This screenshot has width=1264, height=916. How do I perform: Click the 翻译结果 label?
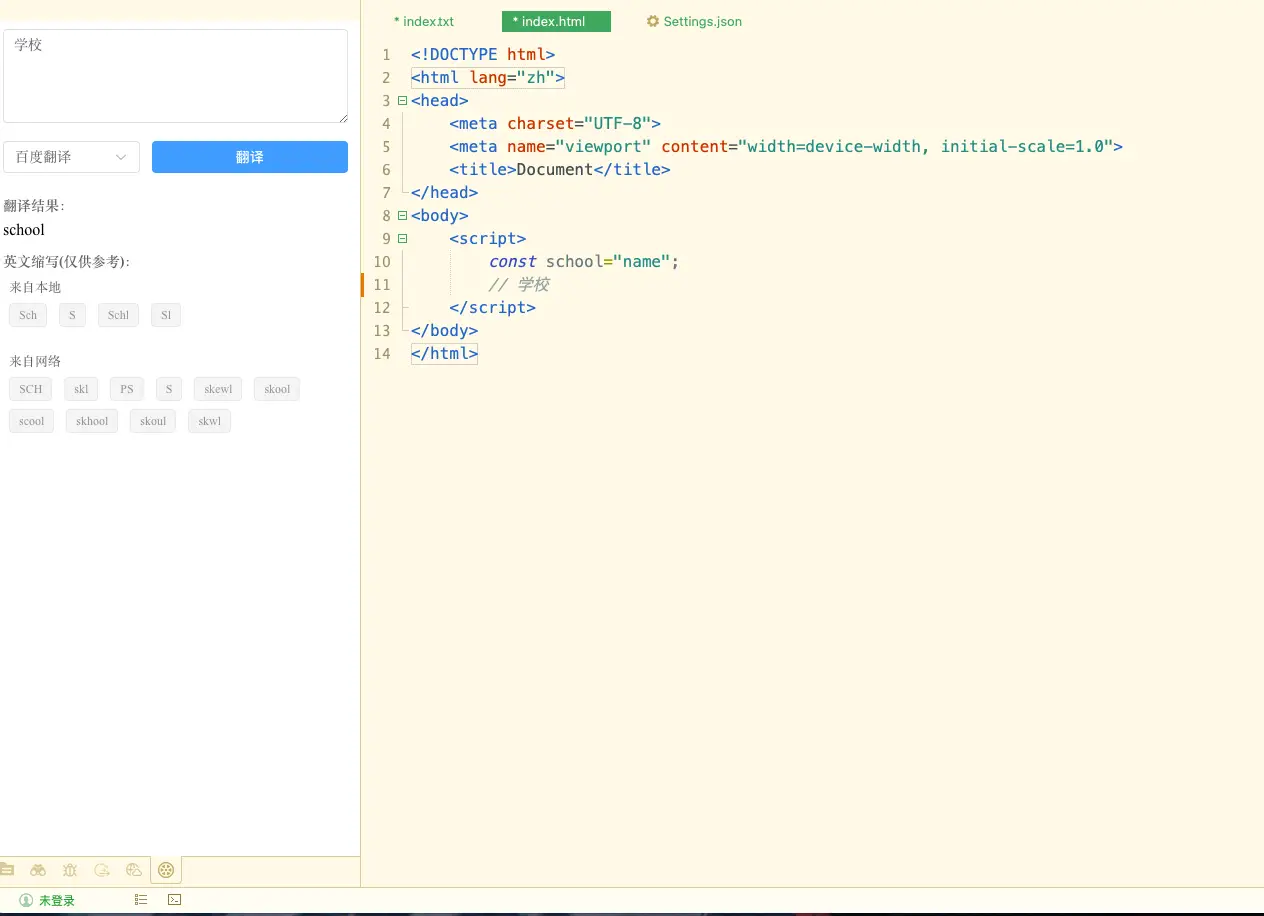click(34, 206)
